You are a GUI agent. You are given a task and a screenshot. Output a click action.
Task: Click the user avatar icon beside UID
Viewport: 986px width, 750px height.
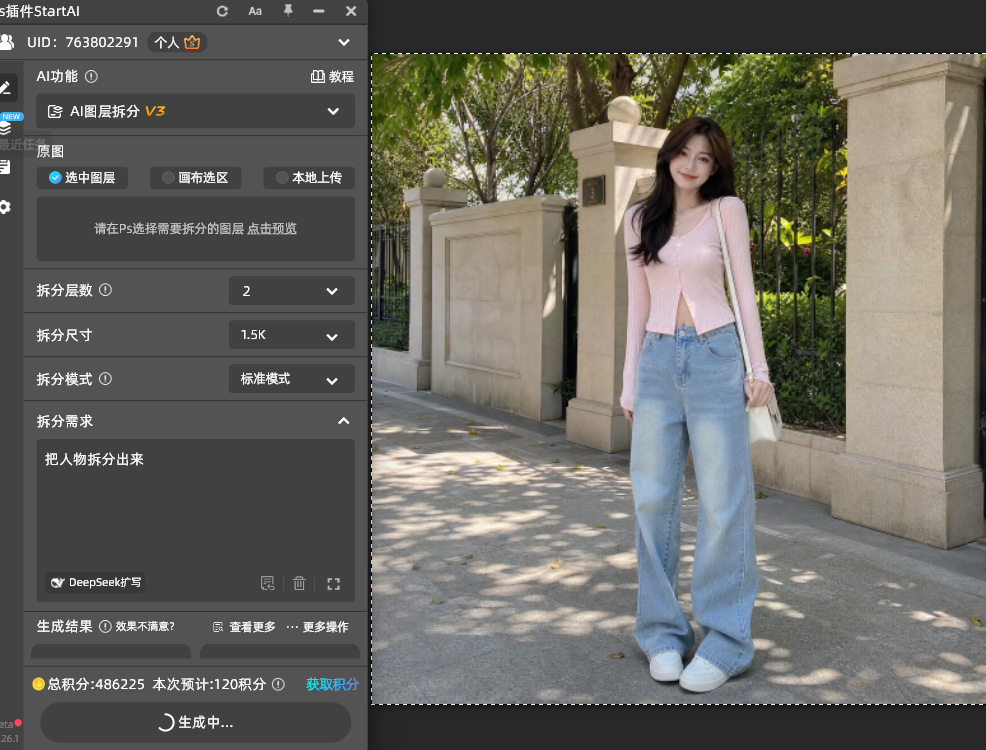[7, 42]
